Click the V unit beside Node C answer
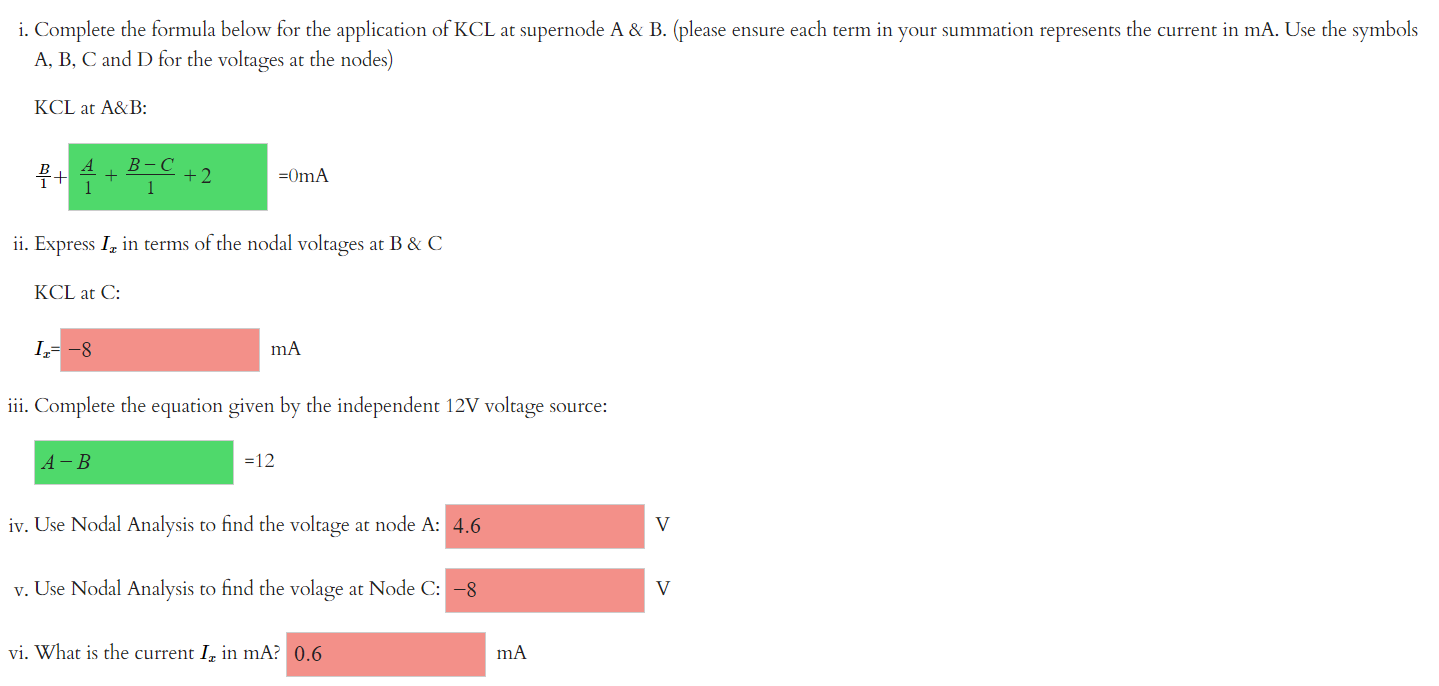This screenshot has width=1439, height=686. (661, 589)
